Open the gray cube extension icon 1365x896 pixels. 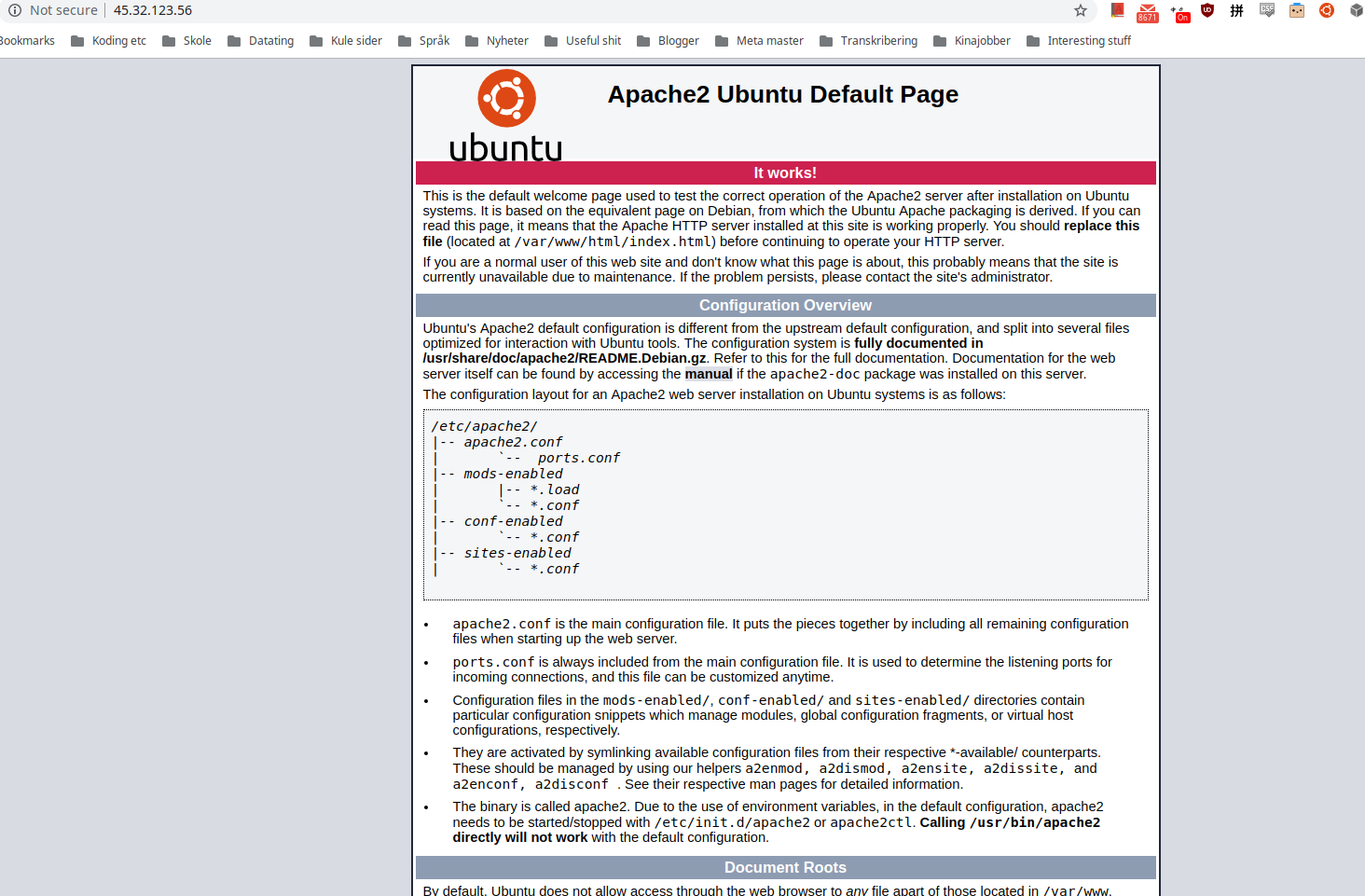pos(1357,10)
